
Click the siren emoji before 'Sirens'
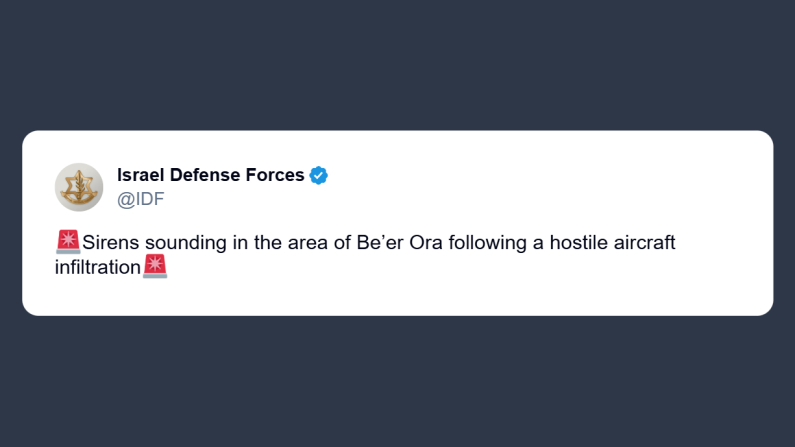tap(68, 242)
